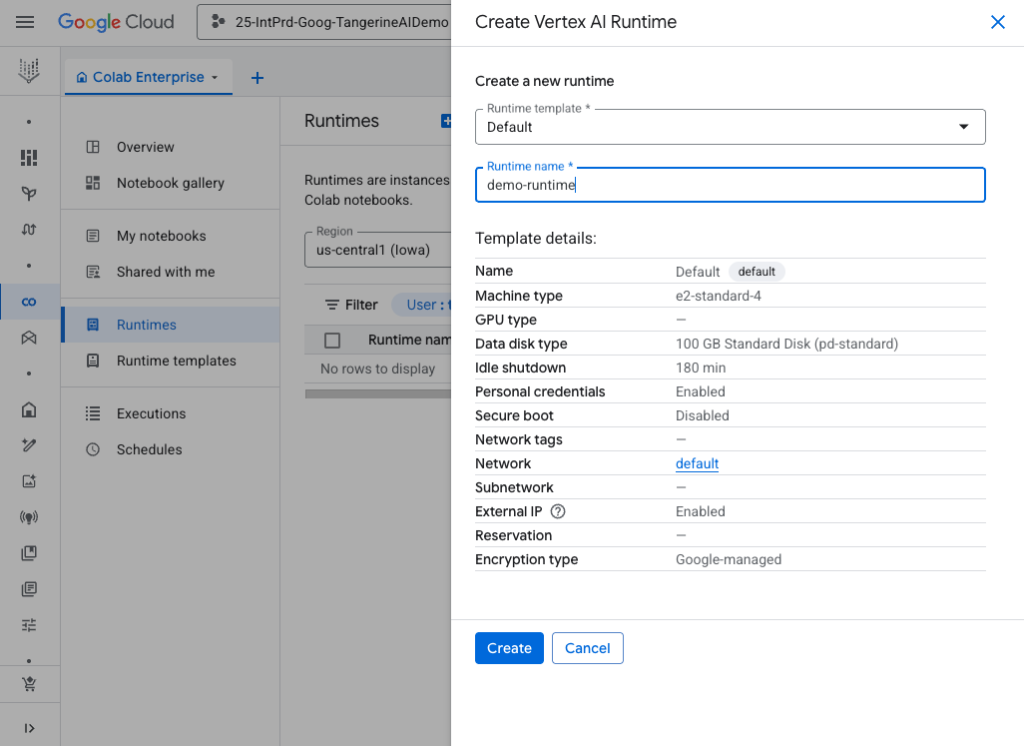Expand the Colab Enterprise tab dropdown
The width and height of the screenshot is (1024, 746).
point(214,78)
